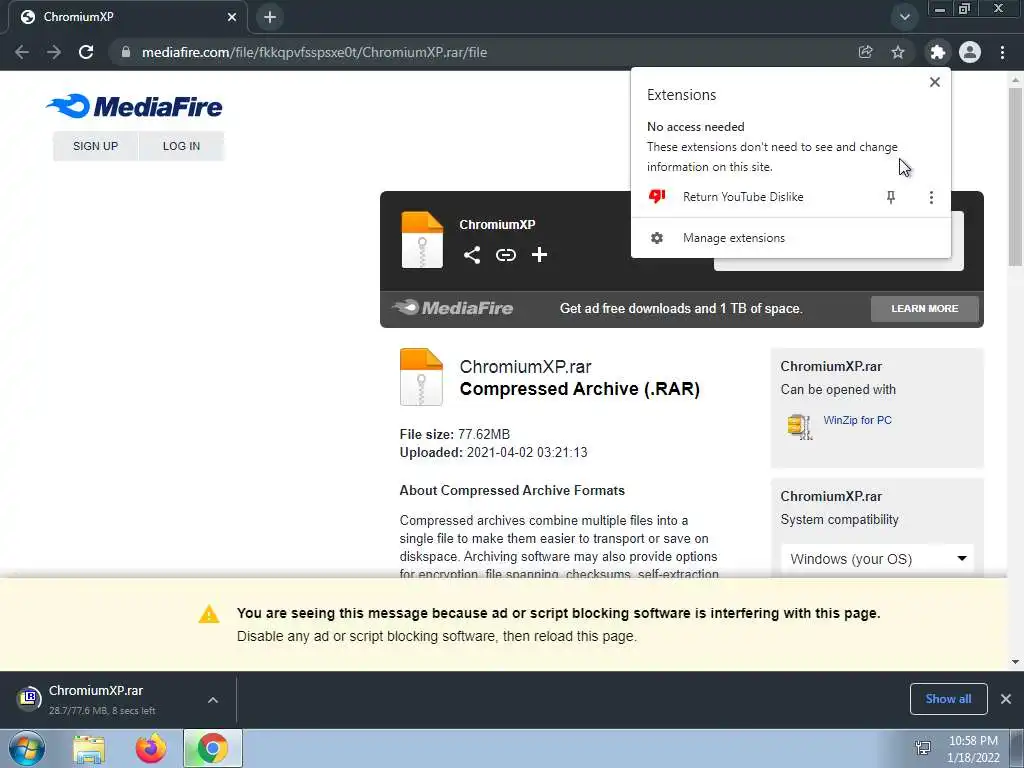The image size is (1024, 768).
Task: Click the share icon under ChromiumXP
Action: (472, 255)
